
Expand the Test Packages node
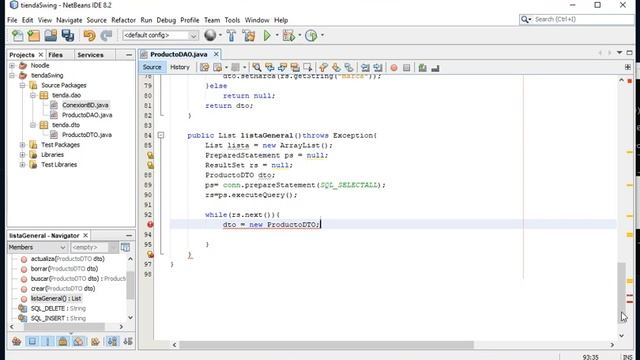(x=22, y=145)
